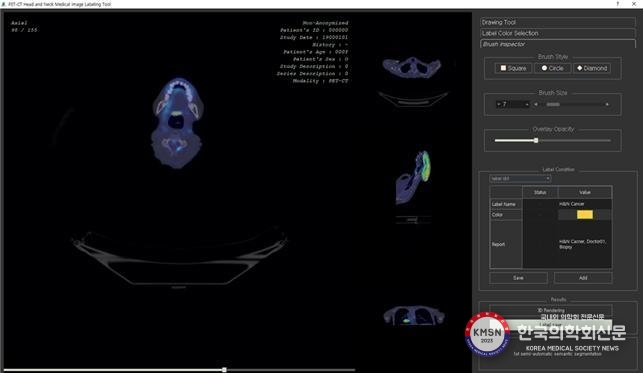
Task: Click the H&N Cancer label name value
Action: 572,204
